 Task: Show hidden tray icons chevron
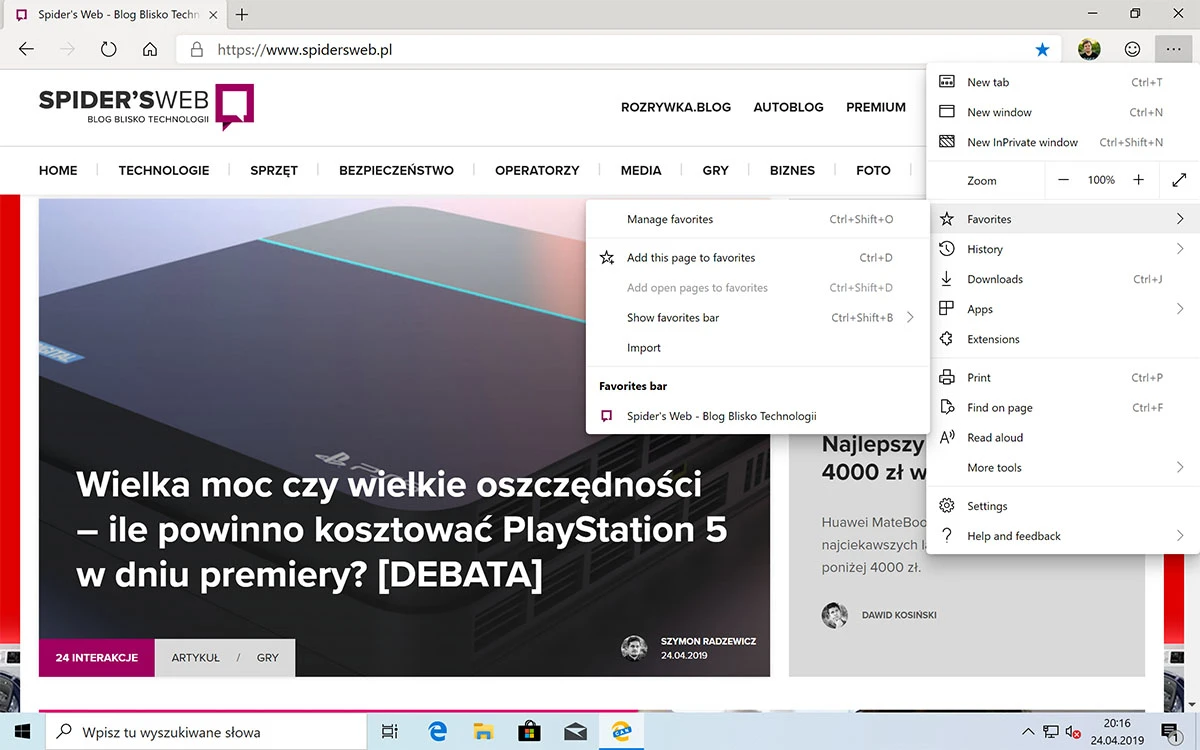point(1028,732)
